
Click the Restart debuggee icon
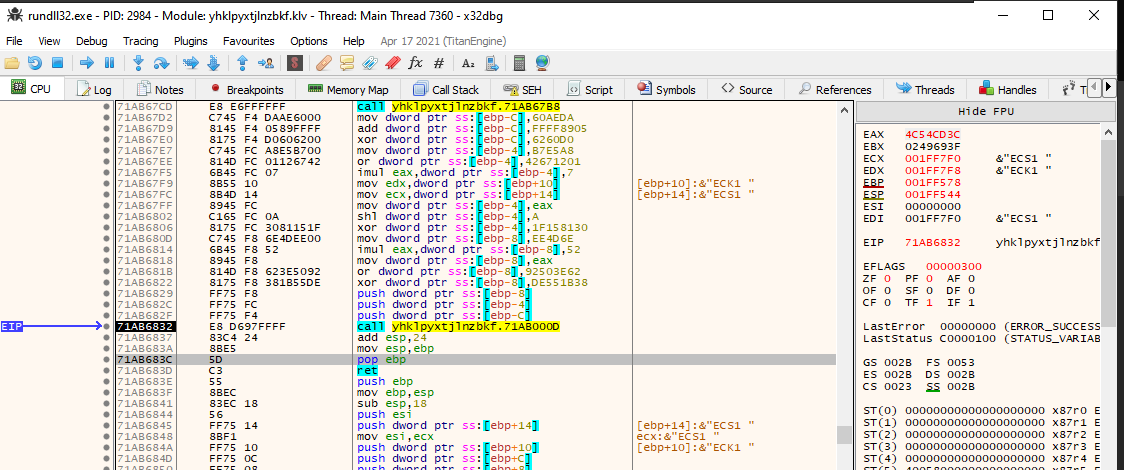[x=34, y=63]
